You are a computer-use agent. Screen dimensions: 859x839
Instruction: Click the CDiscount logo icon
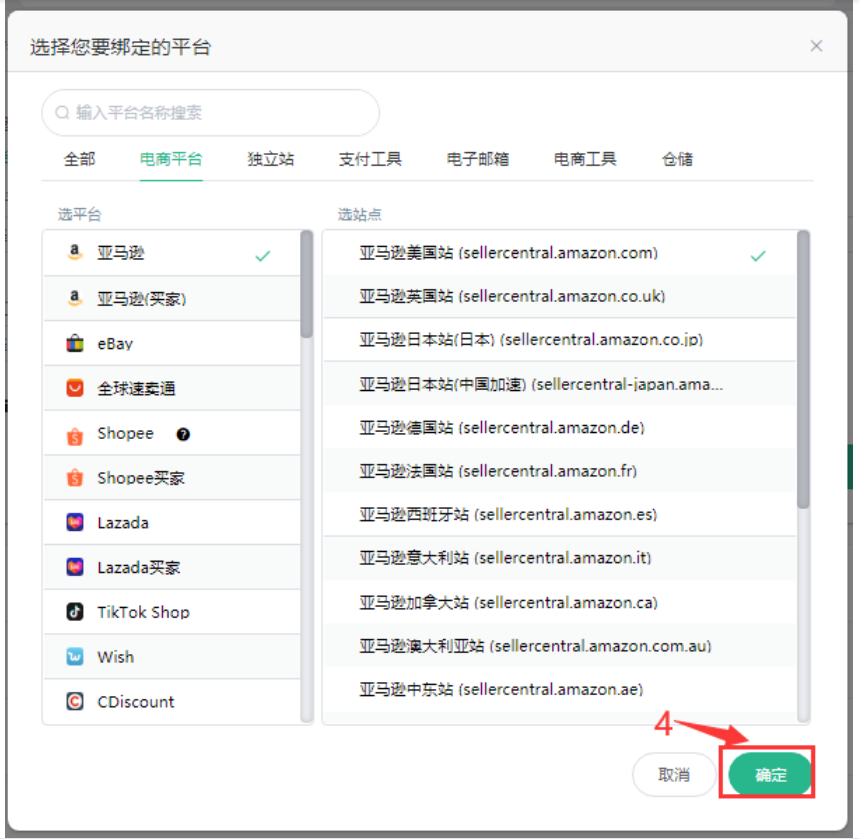coord(74,702)
